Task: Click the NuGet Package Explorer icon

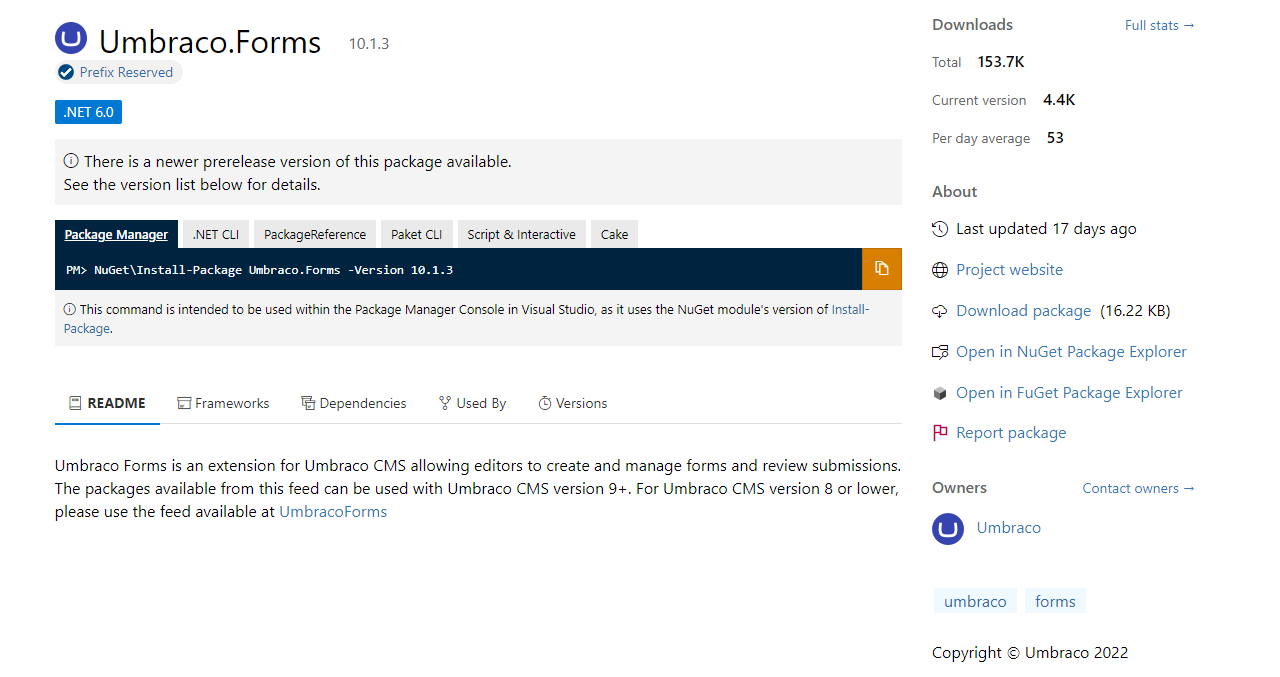Action: coord(940,352)
